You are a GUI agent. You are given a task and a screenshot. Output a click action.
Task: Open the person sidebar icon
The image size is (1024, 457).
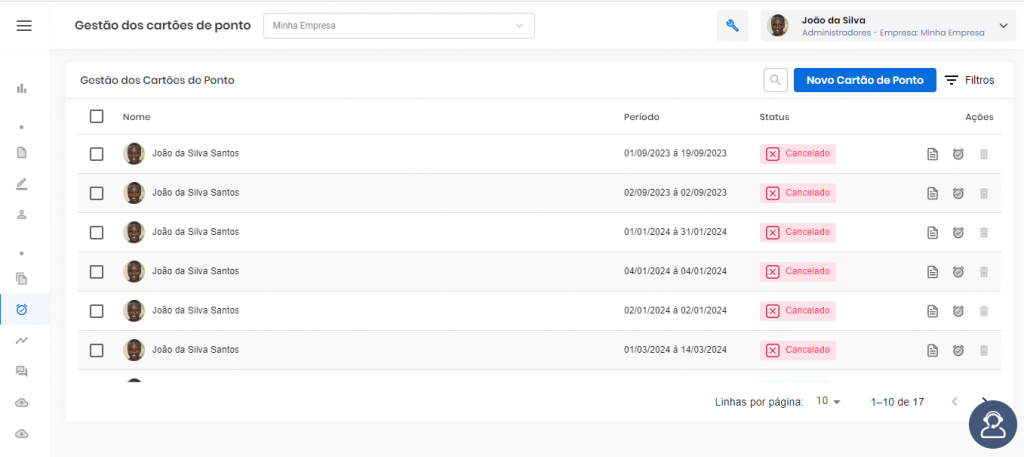[x=22, y=215]
